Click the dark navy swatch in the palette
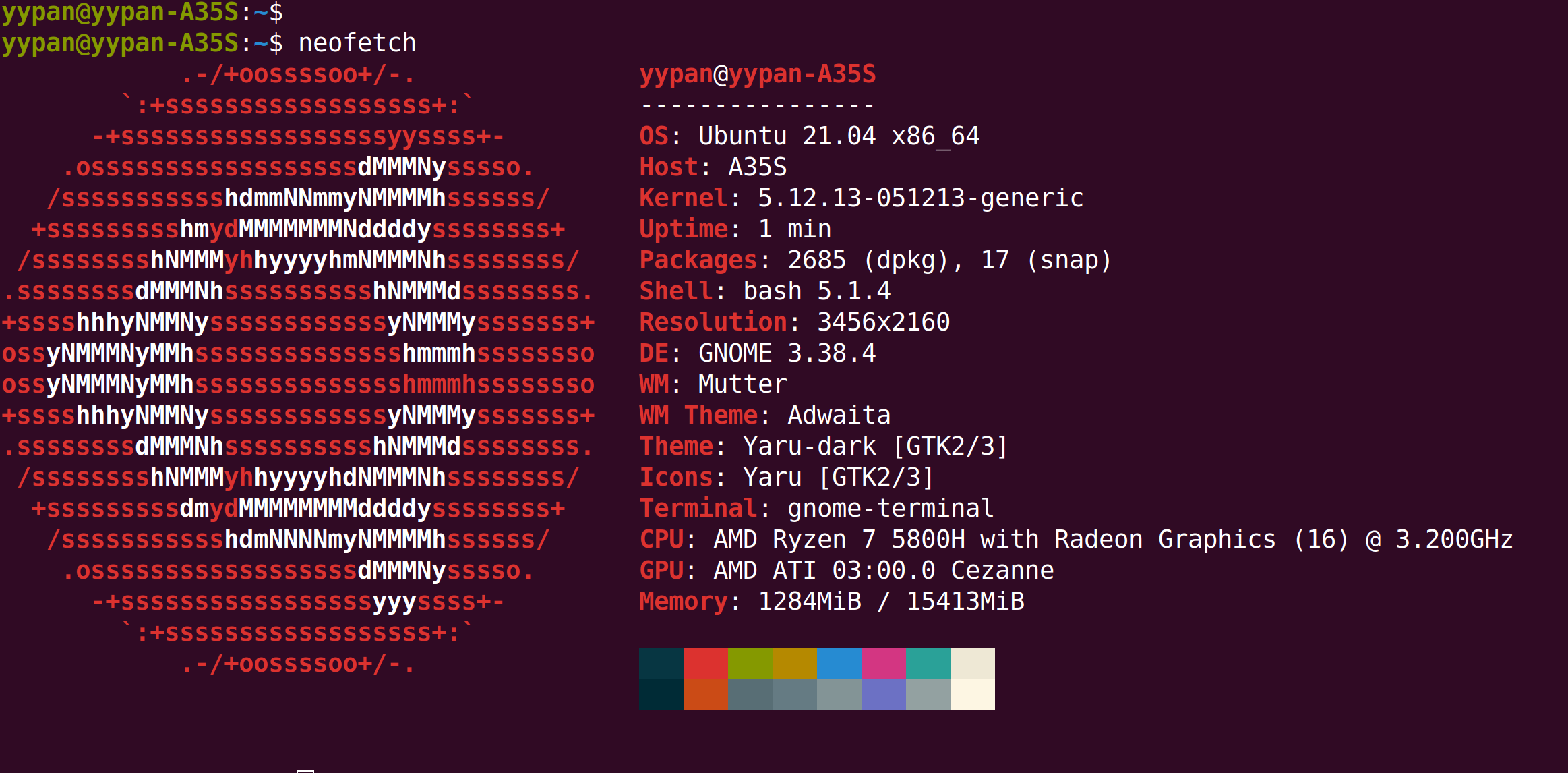Image resolution: width=1568 pixels, height=773 pixels. [661, 661]
